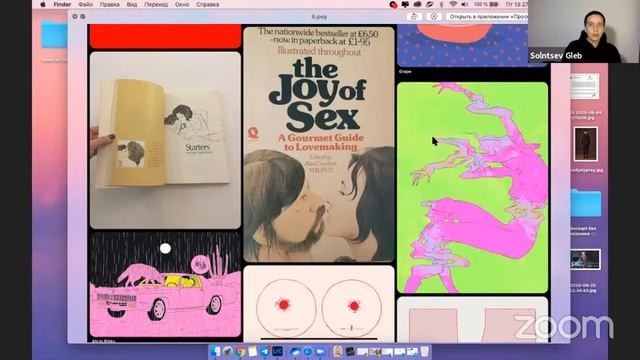640x360 pixels.
Task: Open the round blue app icon in Dock
Action: click(x=308, y=351)
